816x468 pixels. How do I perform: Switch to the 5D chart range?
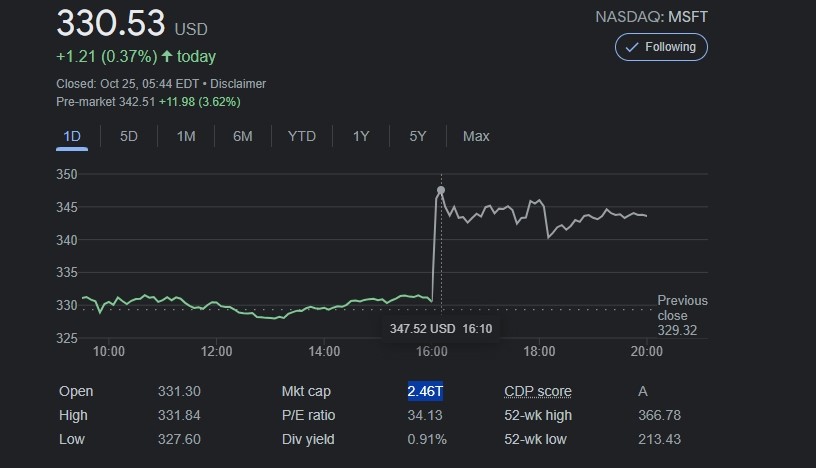(x=129, y=136)
